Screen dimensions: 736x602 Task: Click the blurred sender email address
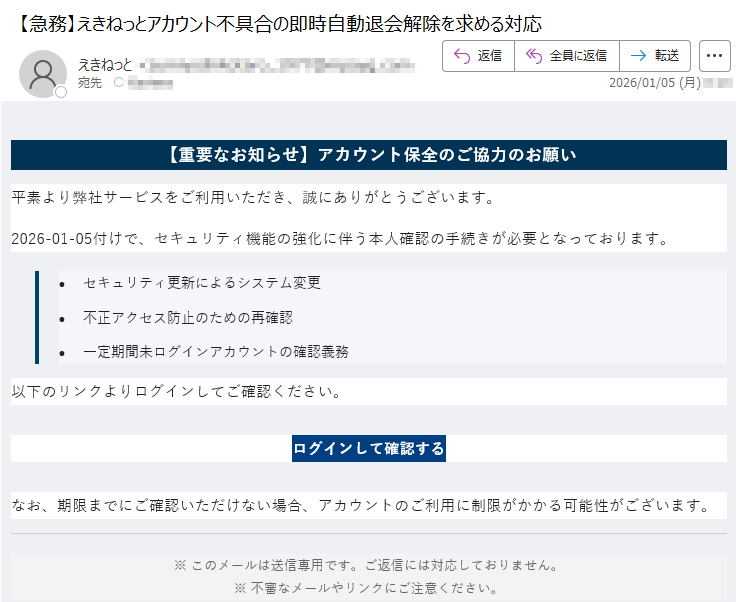(x=276, y=65)
